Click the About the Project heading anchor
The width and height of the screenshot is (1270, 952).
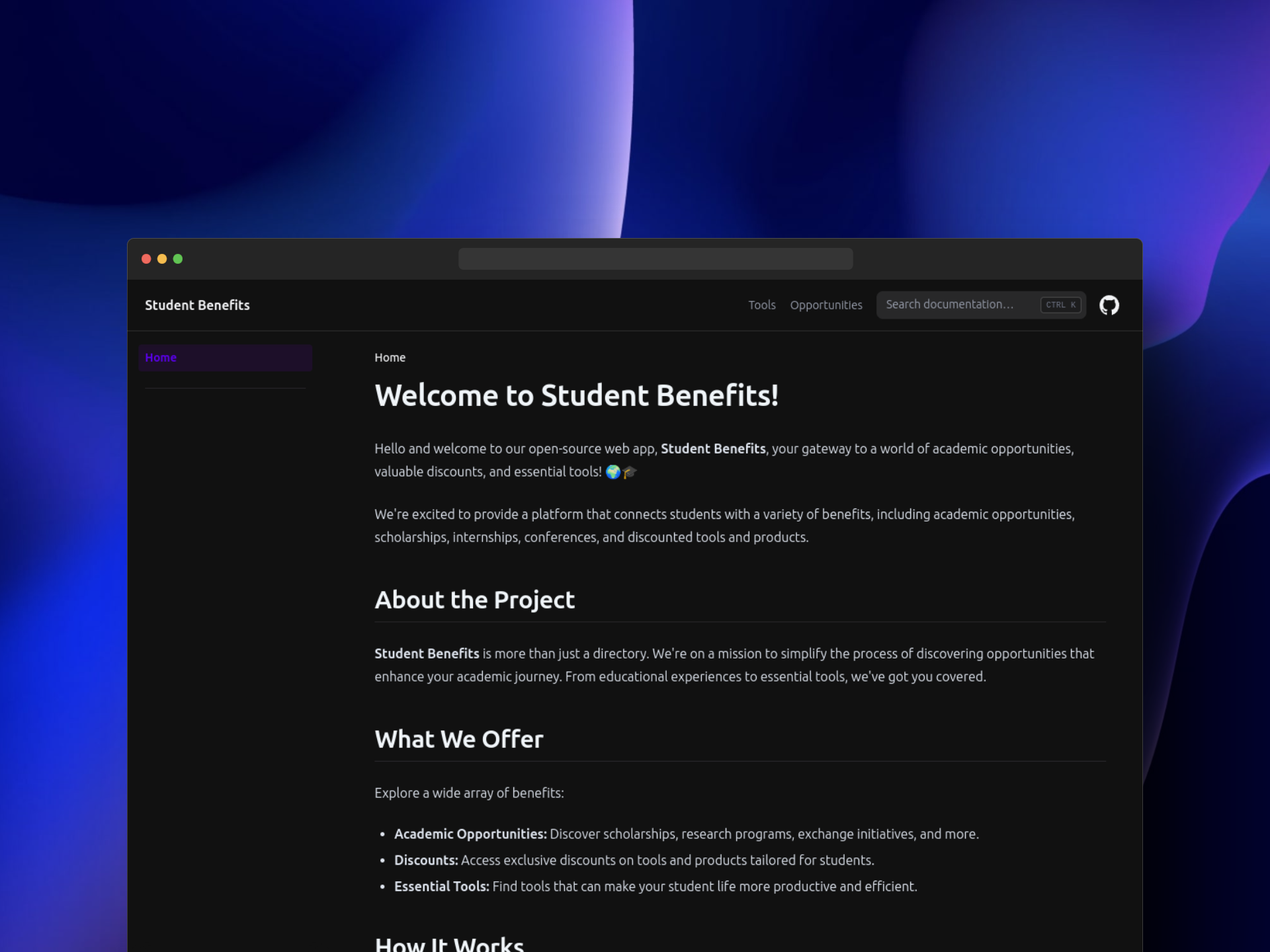click(474, 600)
